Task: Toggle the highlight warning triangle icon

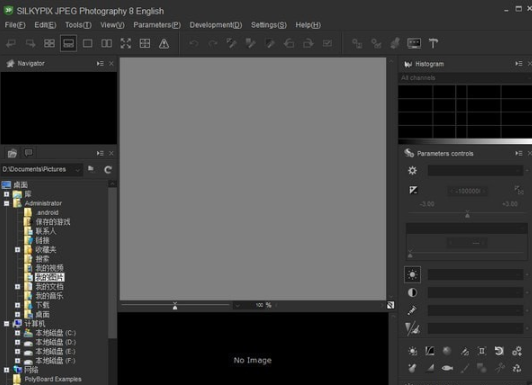Action: pyautogui.click(x=164, y=43)
